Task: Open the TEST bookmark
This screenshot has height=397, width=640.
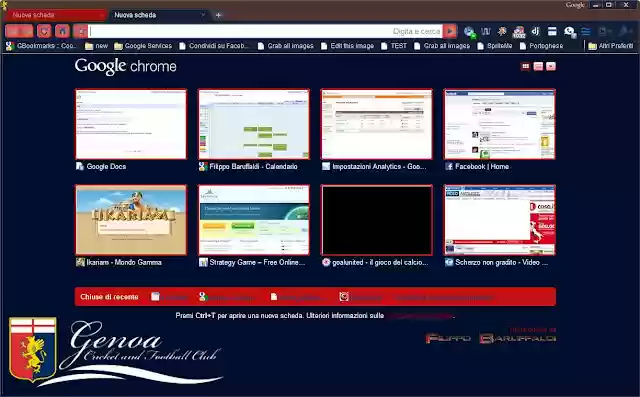Action: click(394, 46)
